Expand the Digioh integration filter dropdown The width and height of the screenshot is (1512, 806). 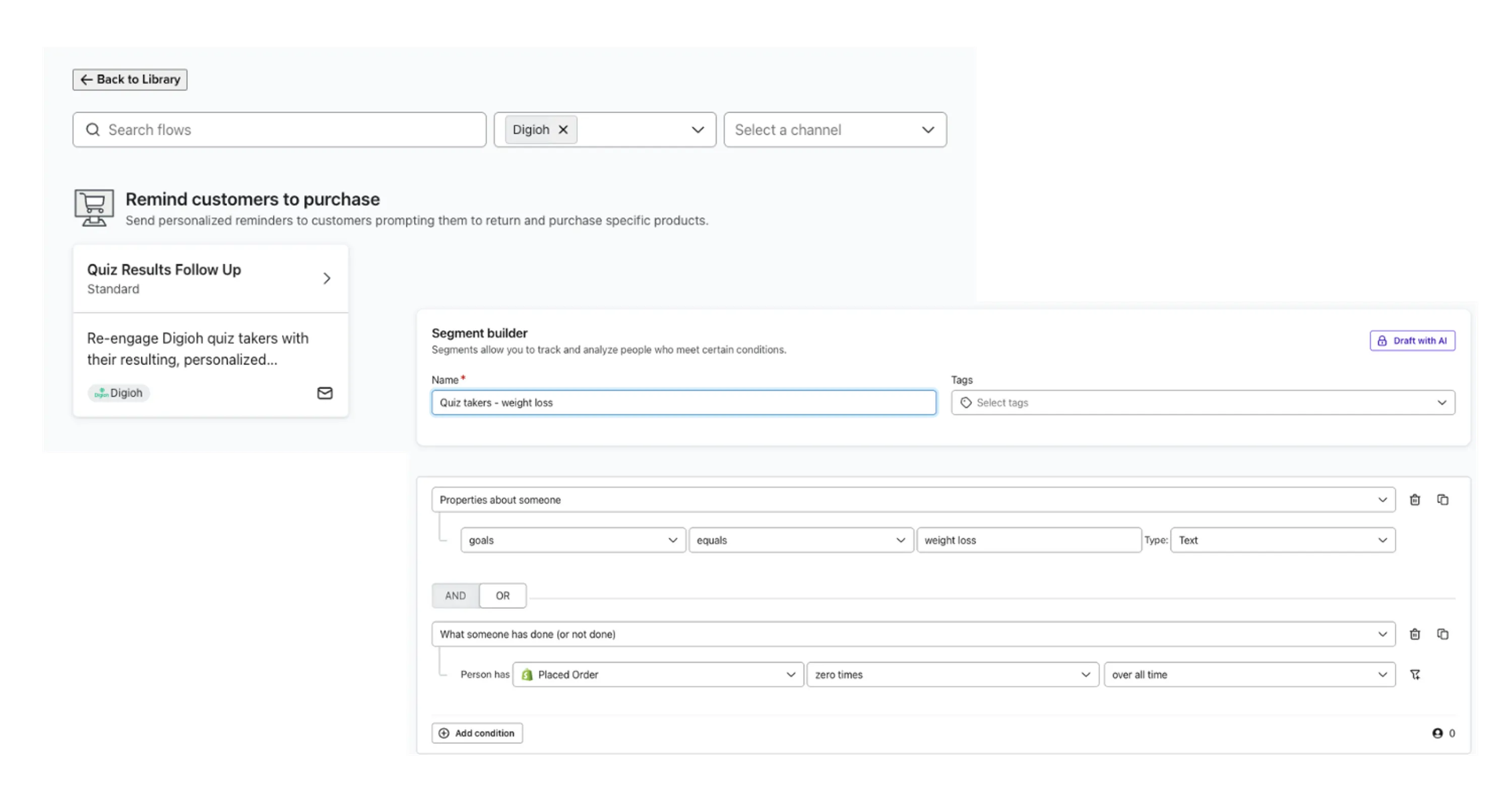(698, 129)
